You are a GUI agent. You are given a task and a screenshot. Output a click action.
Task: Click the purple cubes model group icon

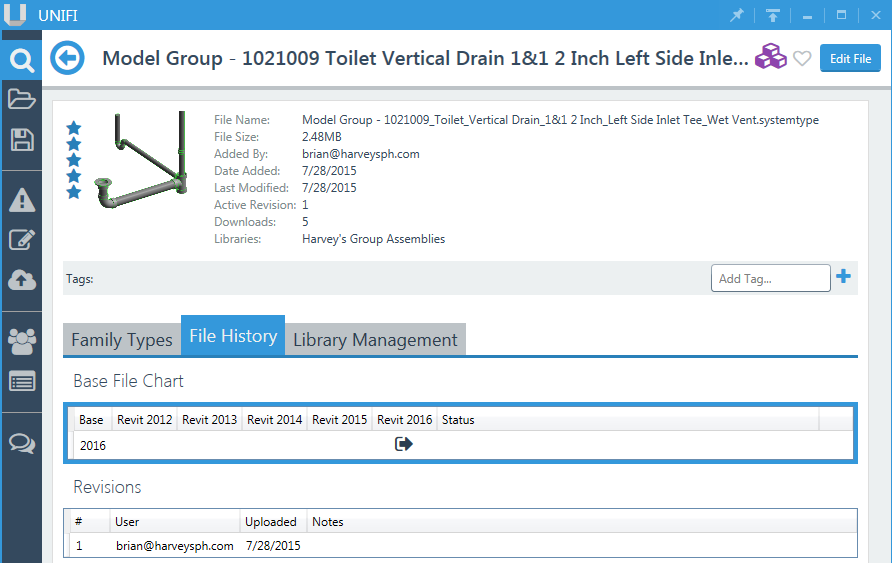tap(770, 57)
